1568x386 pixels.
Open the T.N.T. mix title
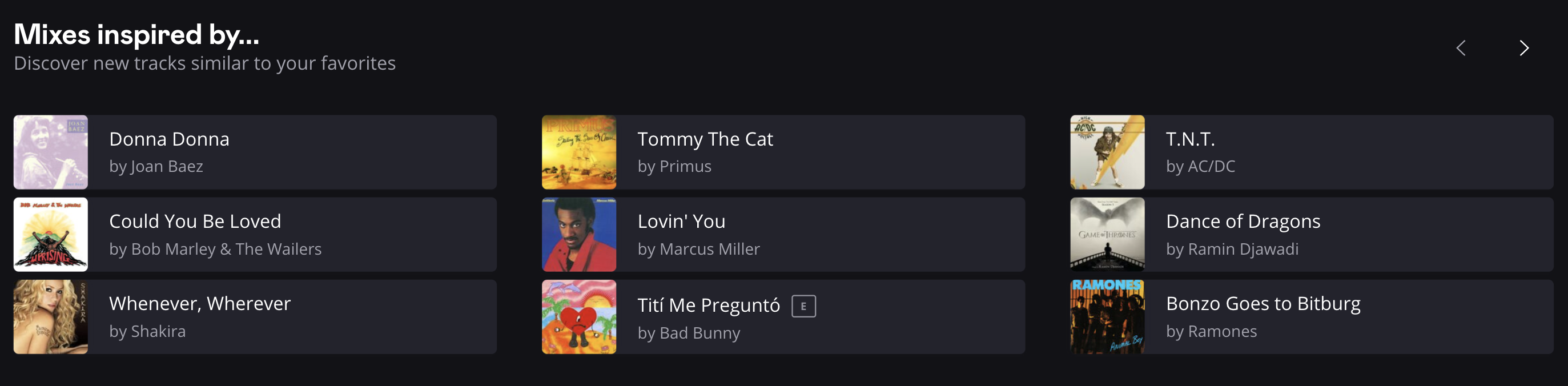coord(1190,139)
